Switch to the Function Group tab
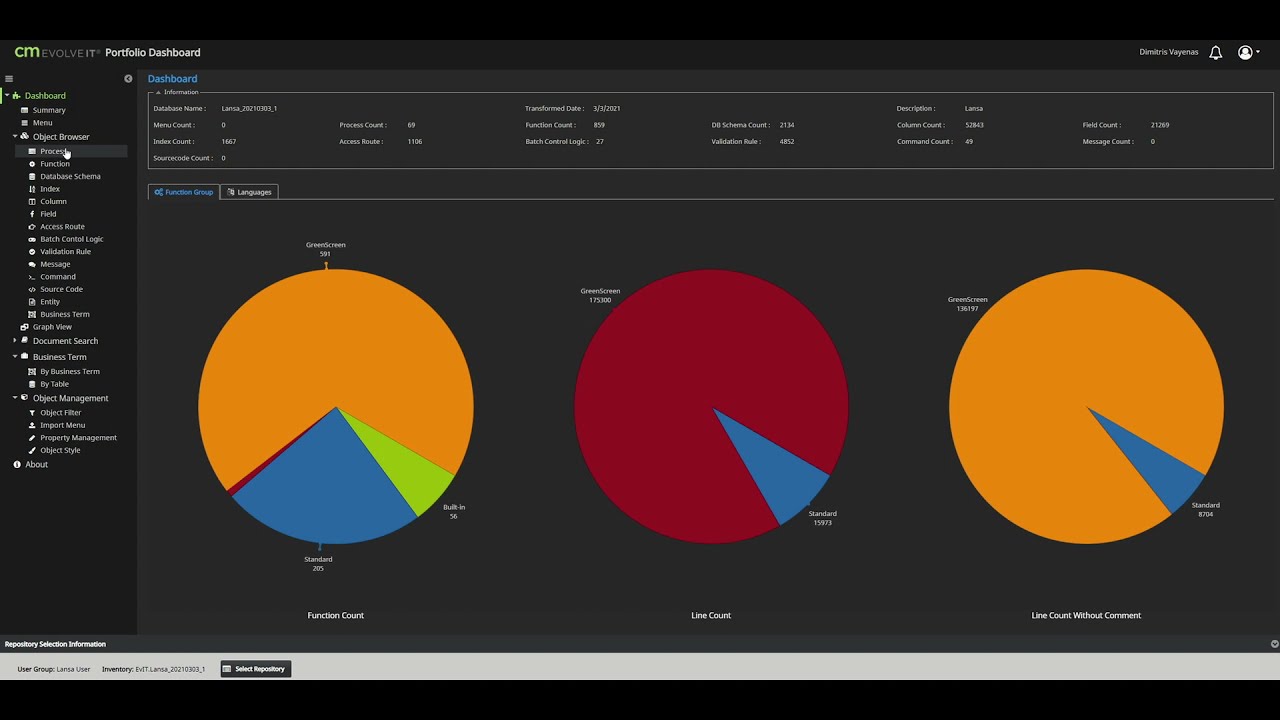 pyautogui.click(x=184, y=192)
